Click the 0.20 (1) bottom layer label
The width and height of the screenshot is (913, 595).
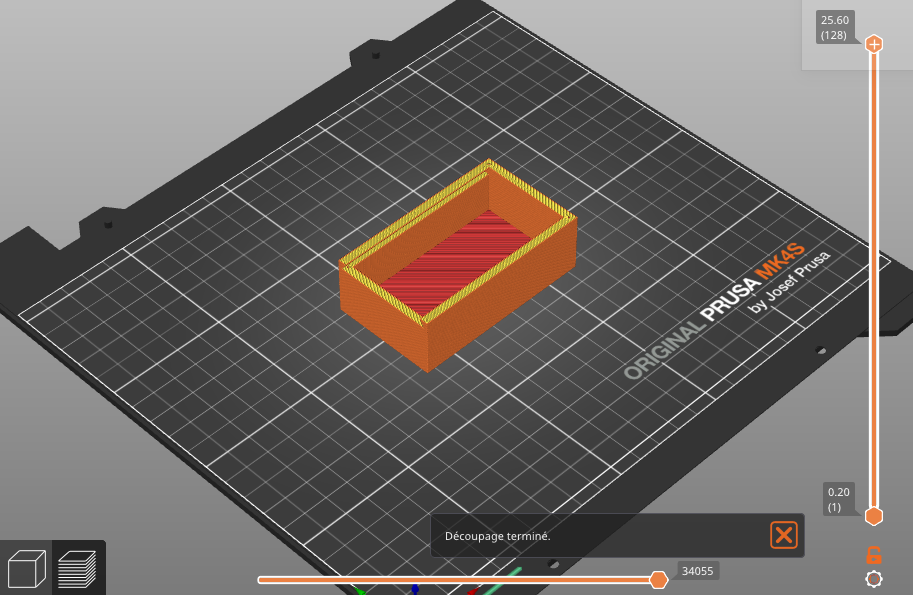[838, 499]
